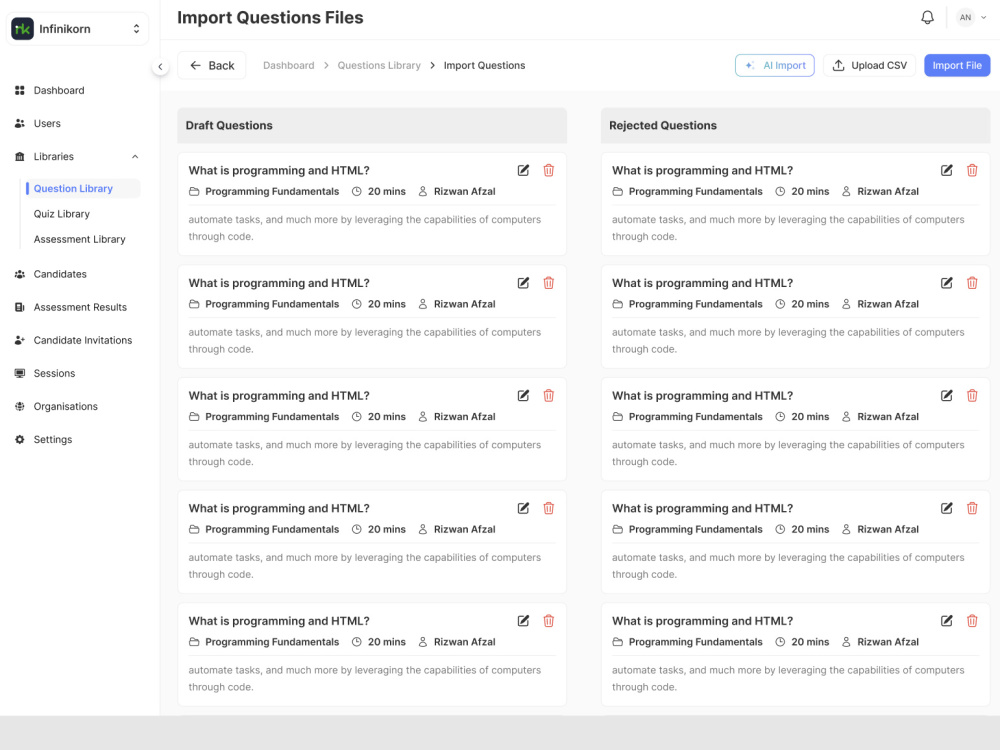The width and height of the screenshot is (1000, 750).
Task: Click the Upload CSV button
Action: [x=869, y=66]
